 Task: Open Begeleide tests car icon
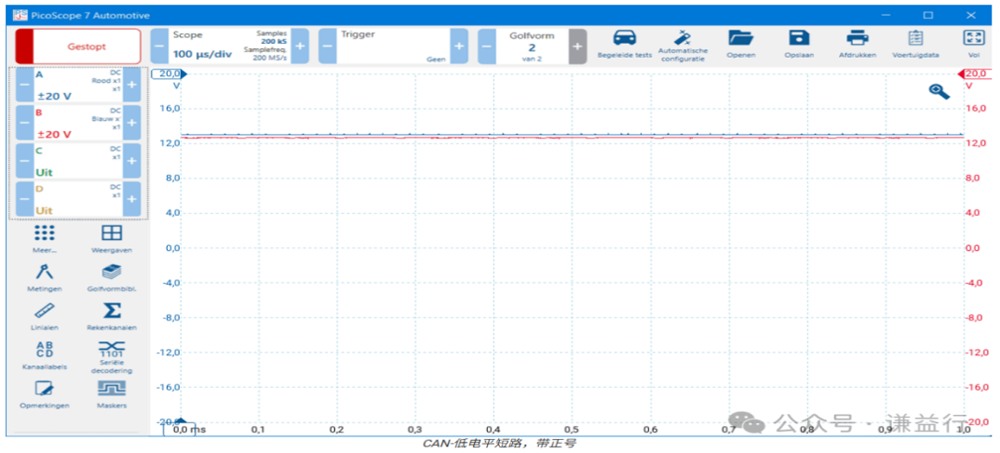point(623,38)
